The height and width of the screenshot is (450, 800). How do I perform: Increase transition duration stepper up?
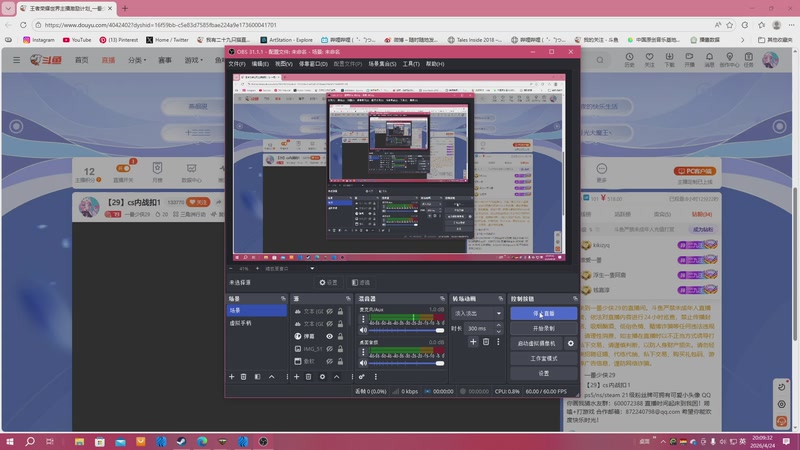click(x=498, y=326)
